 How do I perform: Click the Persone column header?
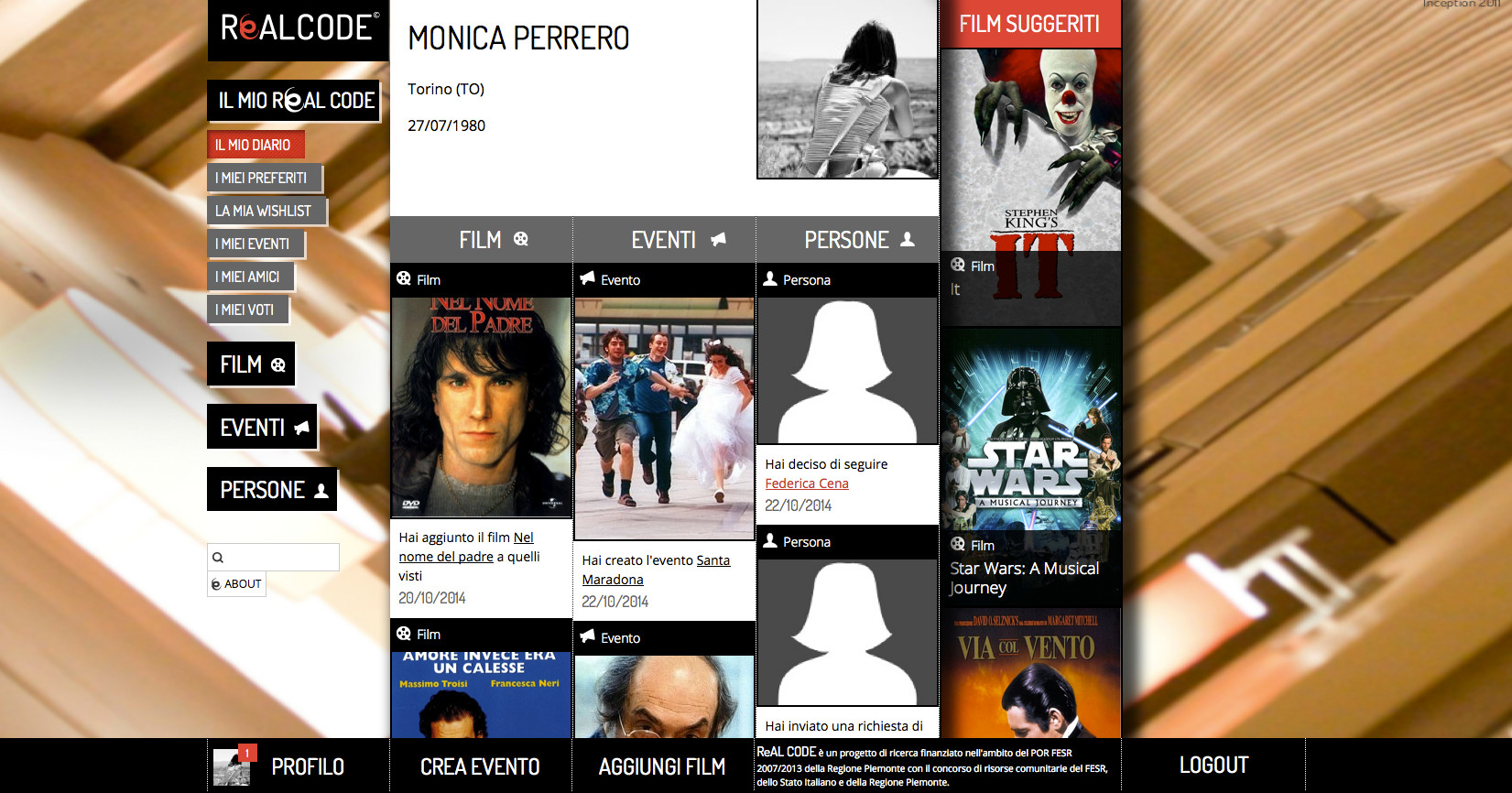pos(848,240)
